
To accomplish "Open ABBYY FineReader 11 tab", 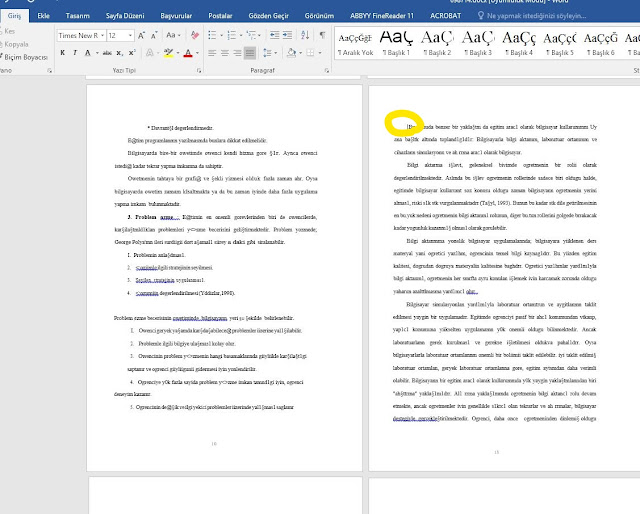I will [382, 16].
